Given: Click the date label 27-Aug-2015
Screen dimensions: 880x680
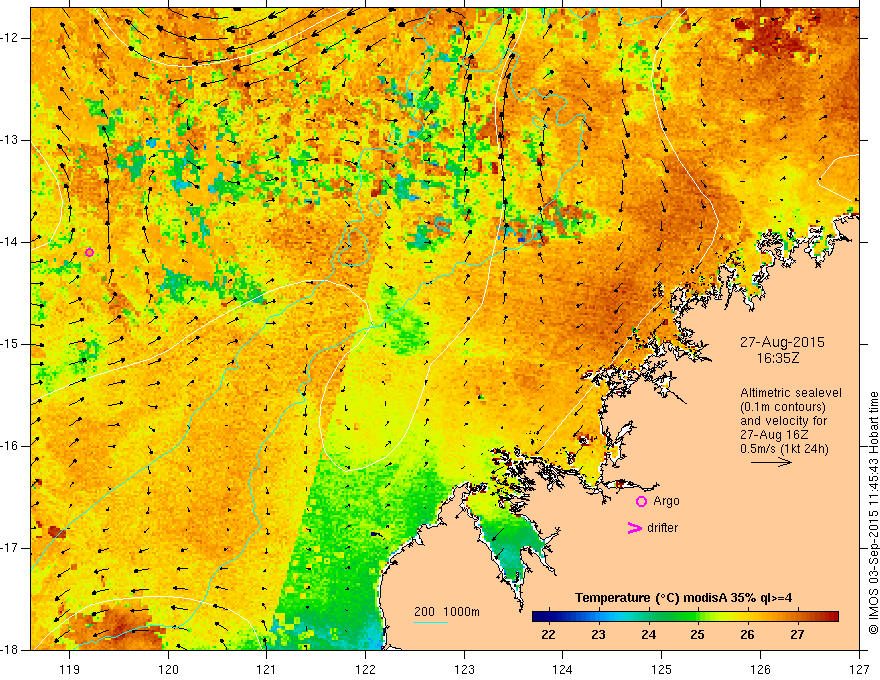Looking at the screenshot, I should 782,342.
